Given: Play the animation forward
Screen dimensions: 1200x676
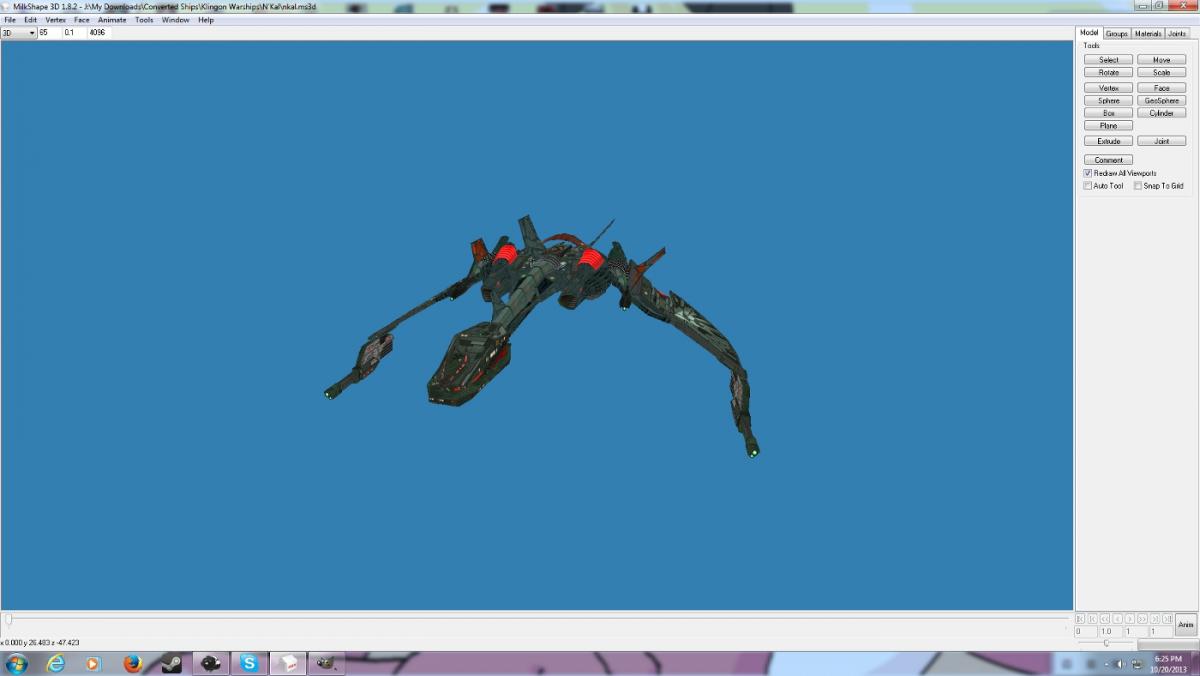Looking at the screenshot, I should point(1130,619).
